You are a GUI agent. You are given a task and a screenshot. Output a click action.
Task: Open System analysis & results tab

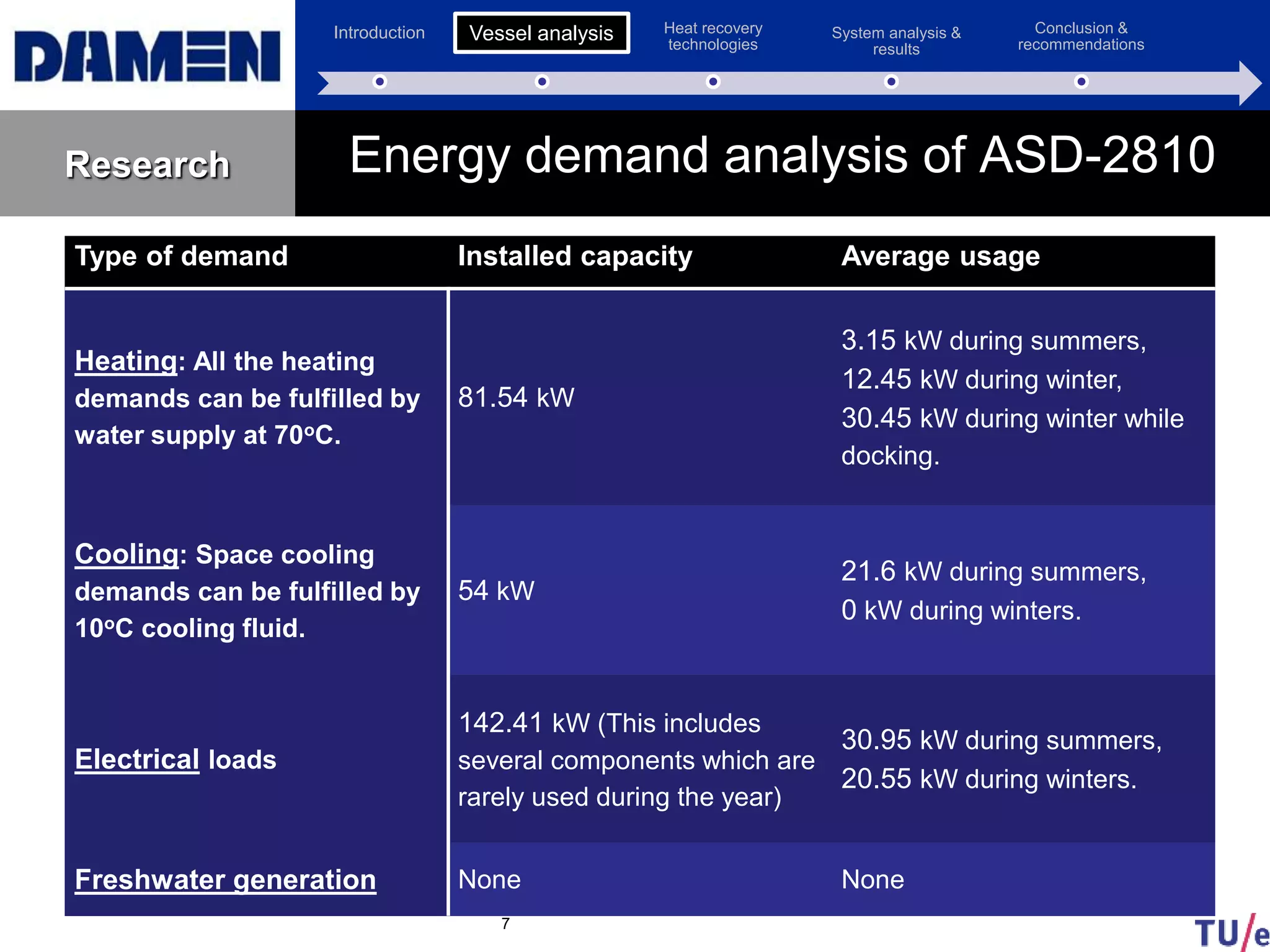[x=896, y=40]
